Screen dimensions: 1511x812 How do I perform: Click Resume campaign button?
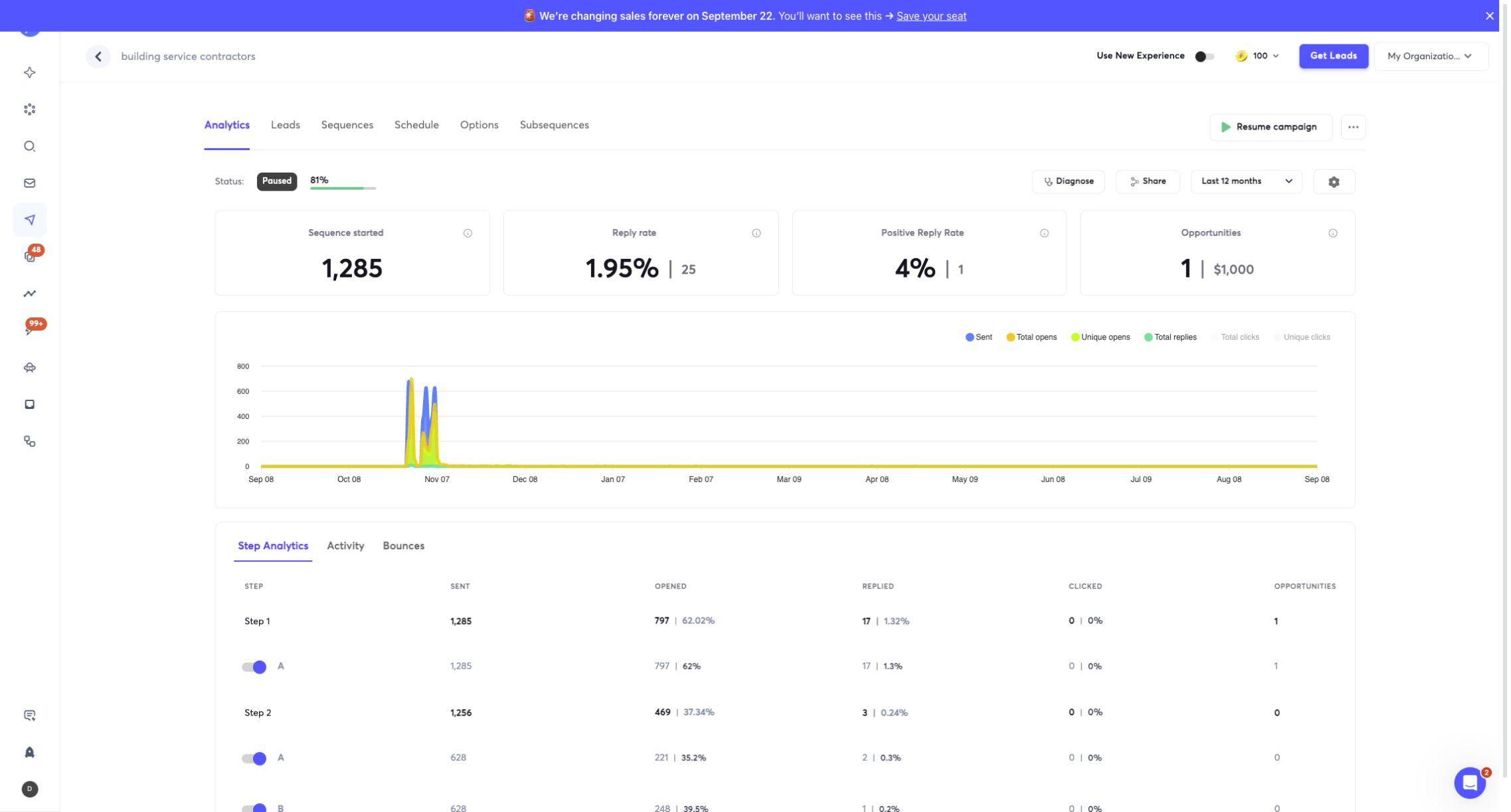point(1271,127)
